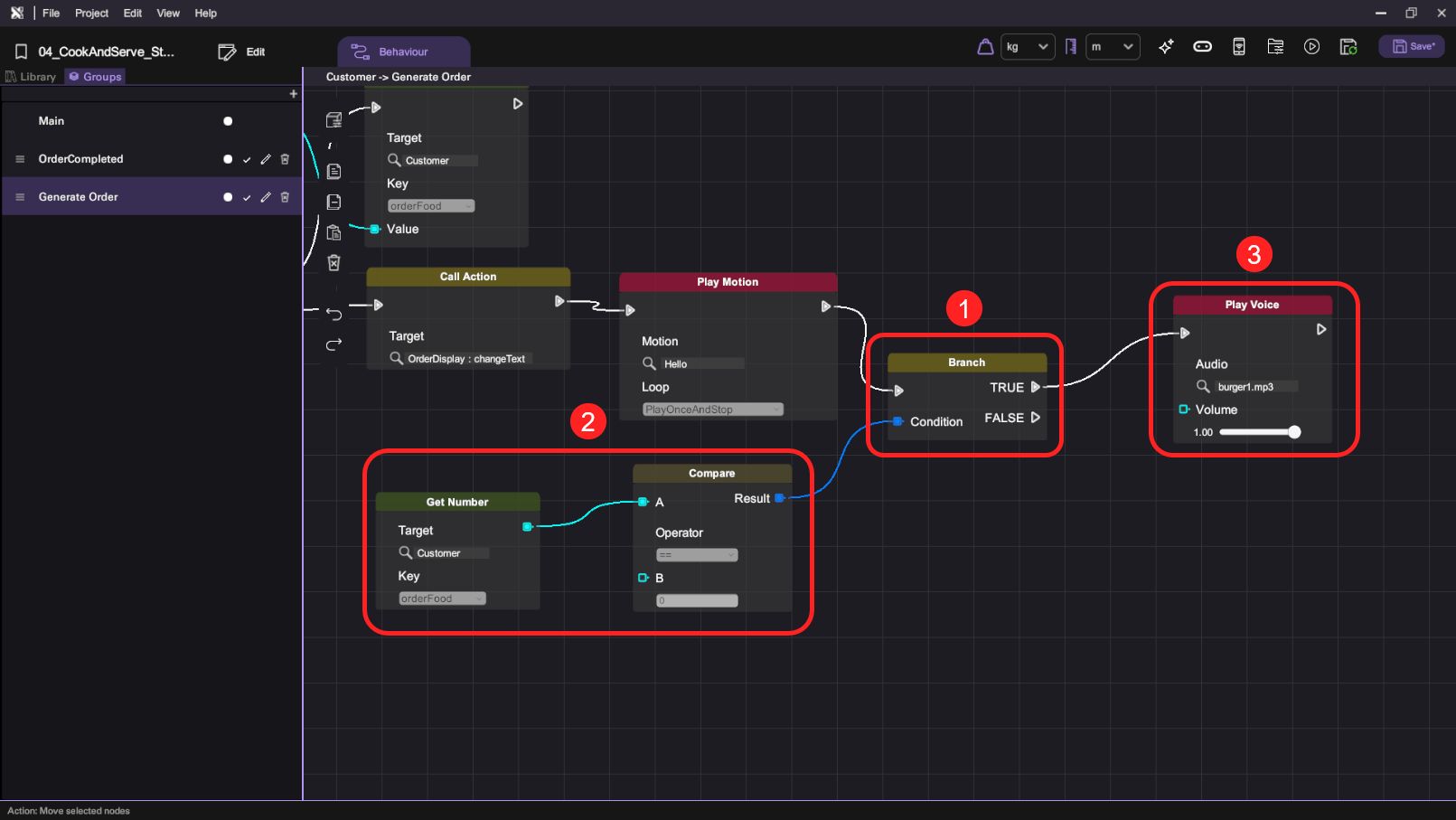Toggle the checkmark on Generate Order group
The width and height of the screenshot is (1456, 820).
coord(247,198)
